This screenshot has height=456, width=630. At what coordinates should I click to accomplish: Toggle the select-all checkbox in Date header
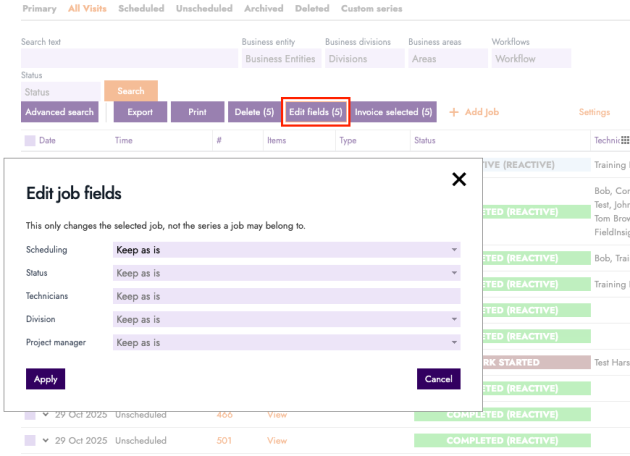point(30,141)
